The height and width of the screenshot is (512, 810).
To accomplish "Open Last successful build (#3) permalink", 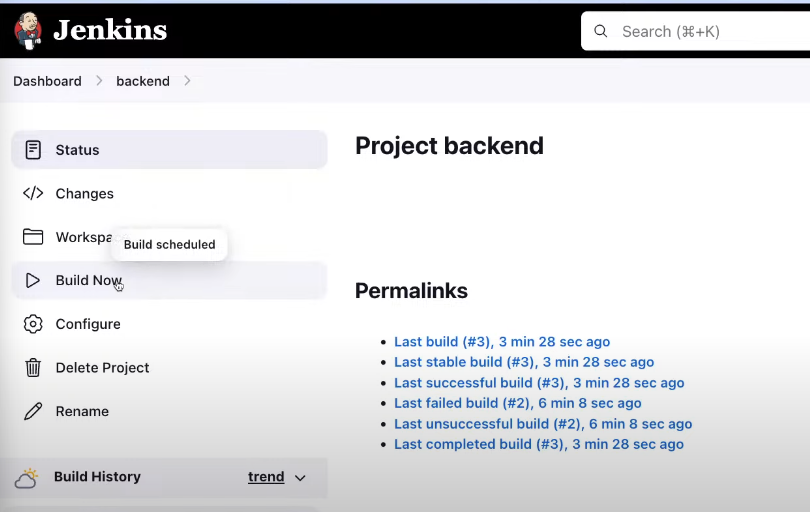I will 539,382.
